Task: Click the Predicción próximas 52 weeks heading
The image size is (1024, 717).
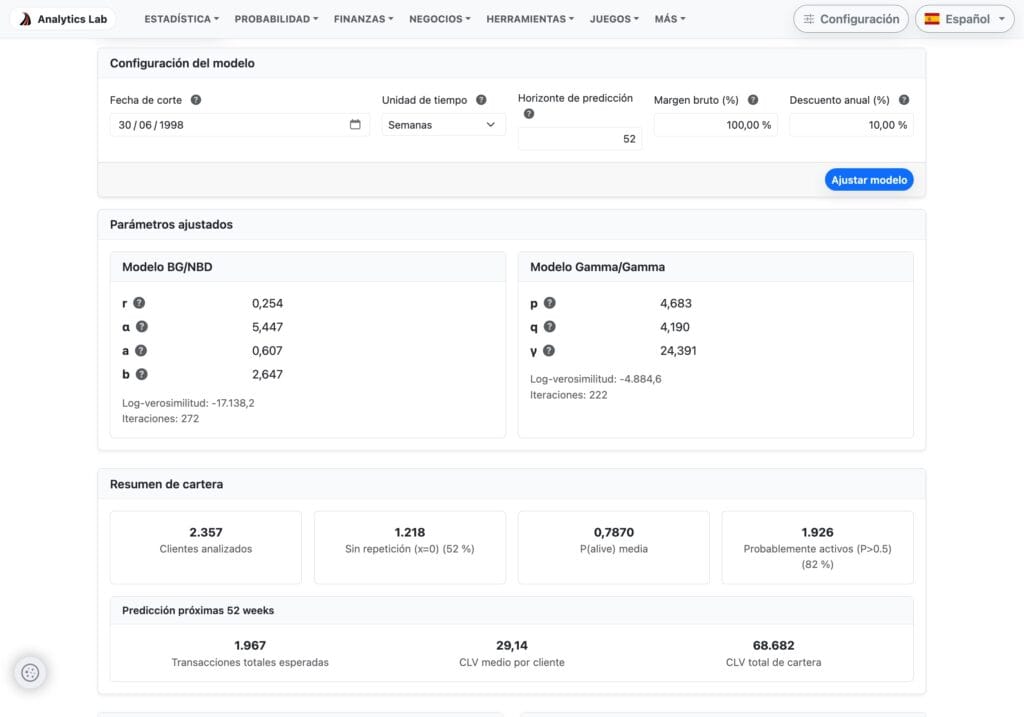Action: [198, 611]
